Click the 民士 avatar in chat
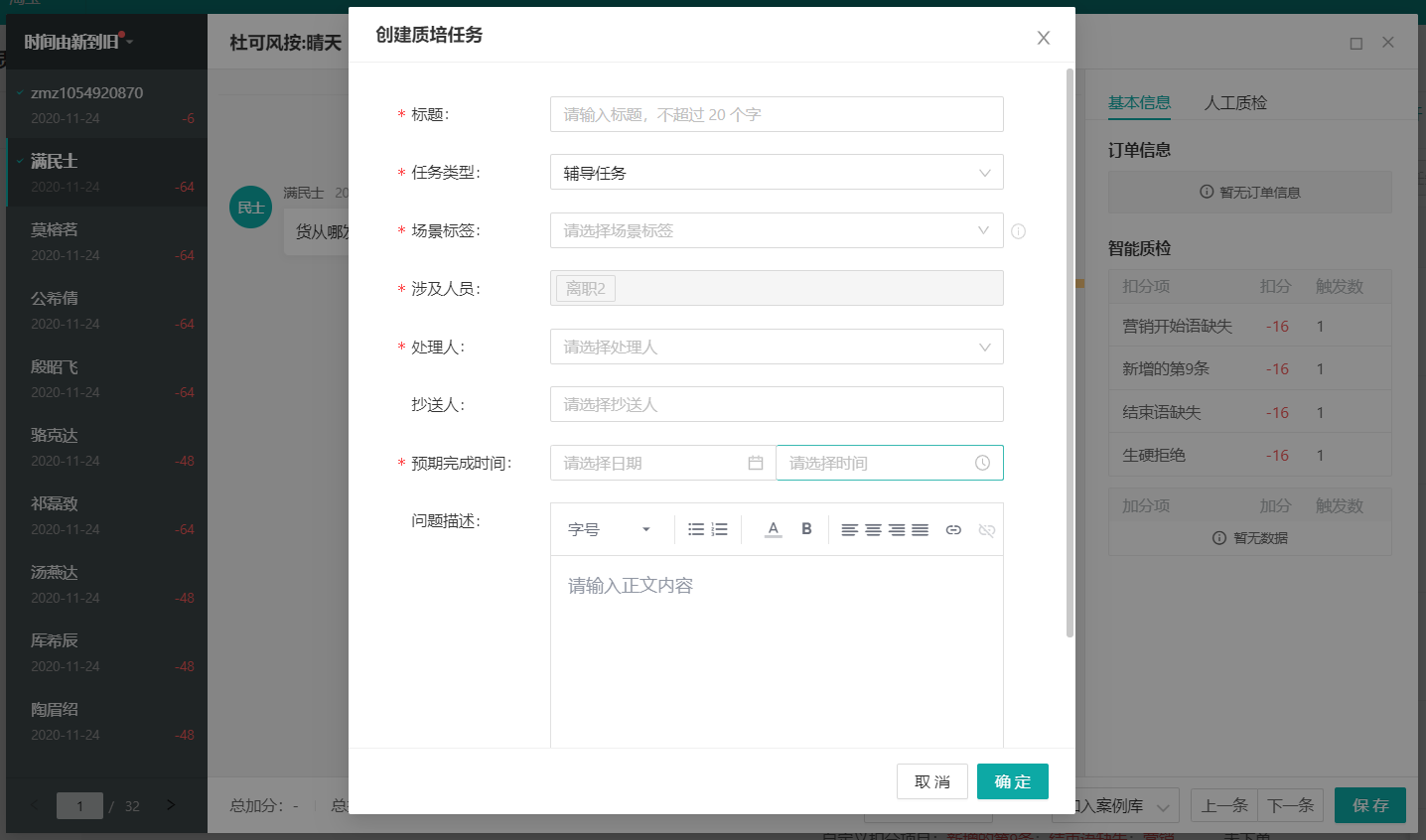 [x=250, y=208]
